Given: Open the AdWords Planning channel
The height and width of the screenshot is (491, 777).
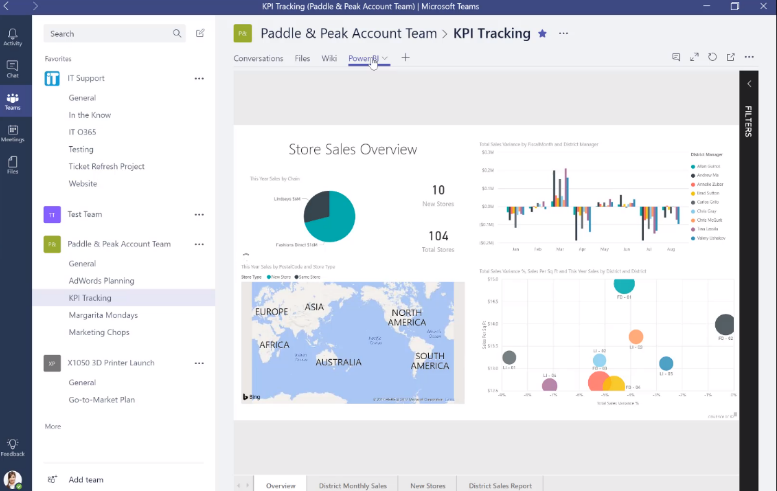Looking at the screenshot, I should click(x=101, y=281).
